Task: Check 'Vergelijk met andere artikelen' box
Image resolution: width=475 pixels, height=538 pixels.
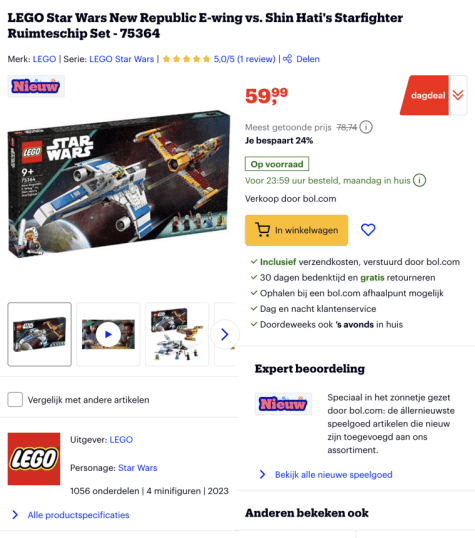Action: [x=15, y=399]
